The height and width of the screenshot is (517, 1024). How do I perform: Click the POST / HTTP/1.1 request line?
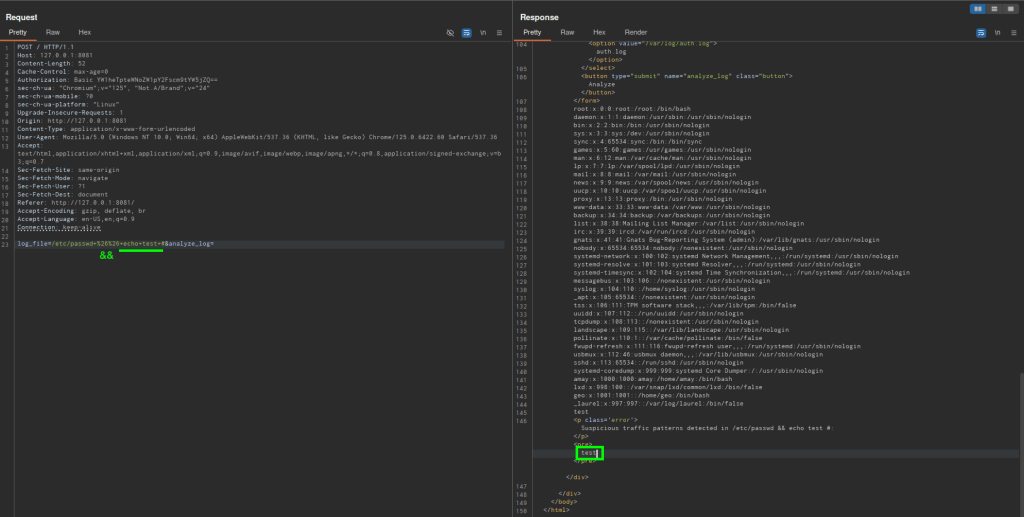click(40, 47)
